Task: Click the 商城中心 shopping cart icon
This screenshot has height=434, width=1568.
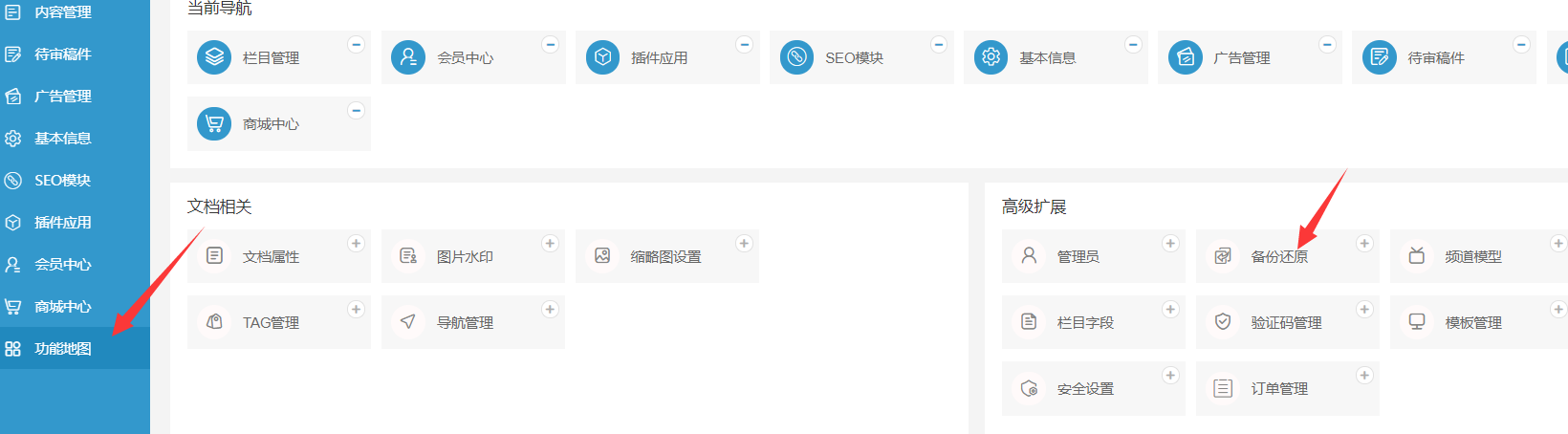Action: (214, 123)
